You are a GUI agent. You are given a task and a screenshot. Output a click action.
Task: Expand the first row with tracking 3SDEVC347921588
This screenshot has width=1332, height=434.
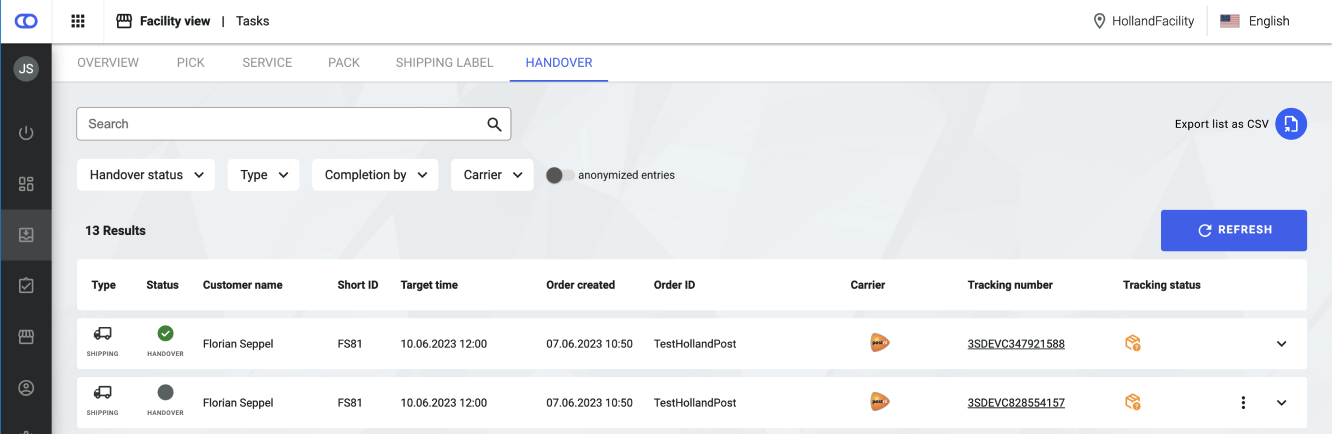click(x=1281, y=344)
